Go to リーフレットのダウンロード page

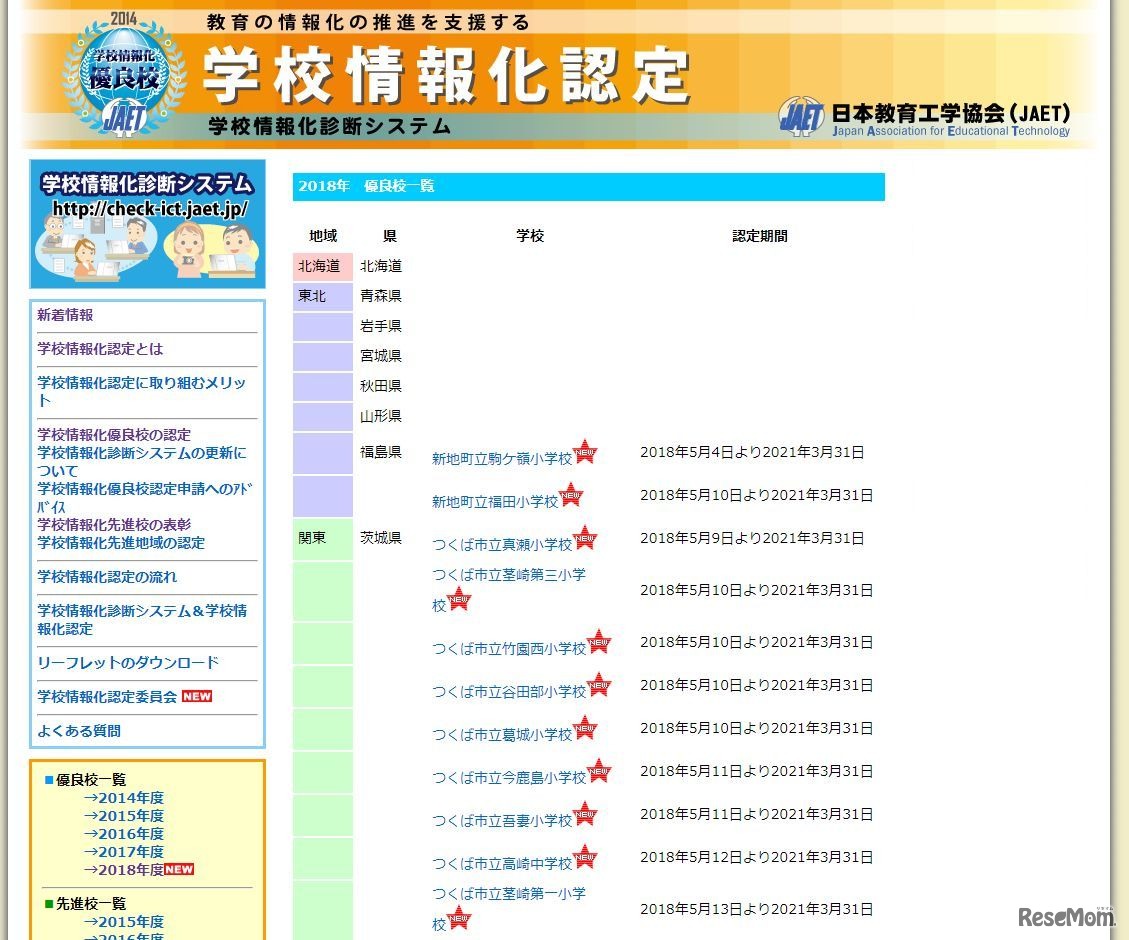pyautogui.click(x=128, y=663)
